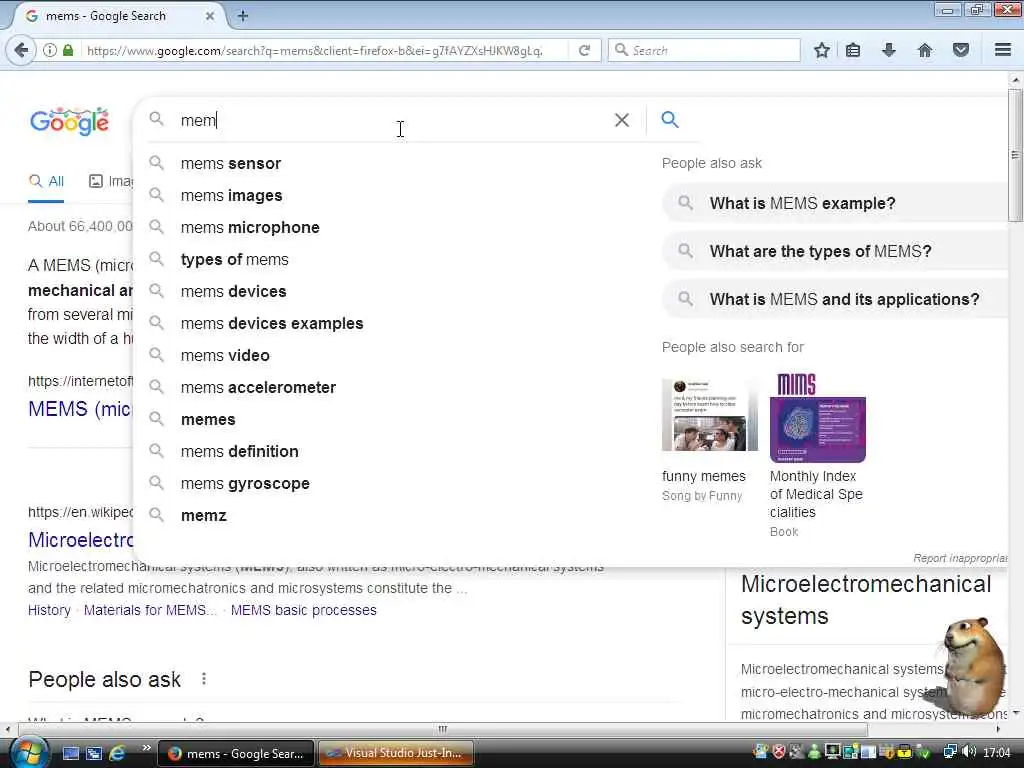Click the funny memes thumbnail

click(710, 415)
